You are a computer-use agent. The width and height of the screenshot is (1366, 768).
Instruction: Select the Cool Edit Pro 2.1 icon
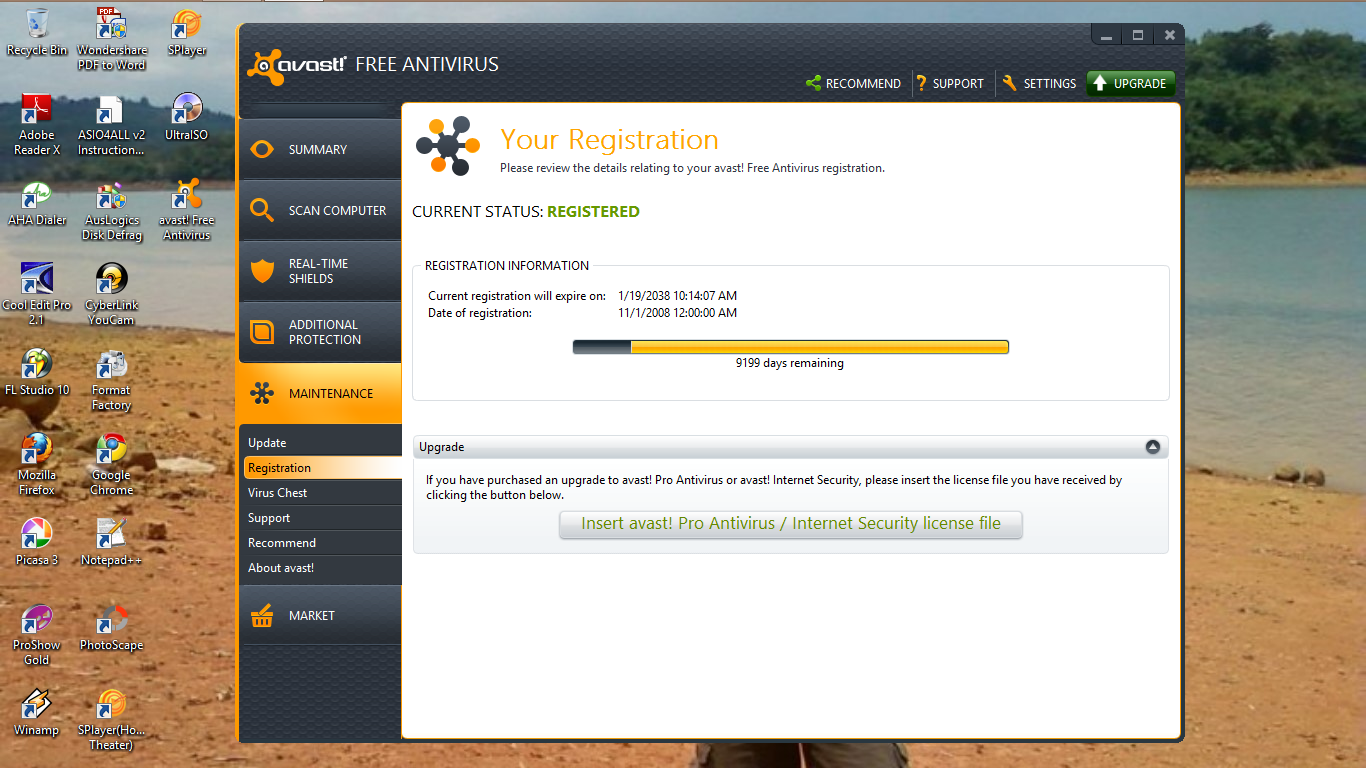37,295
